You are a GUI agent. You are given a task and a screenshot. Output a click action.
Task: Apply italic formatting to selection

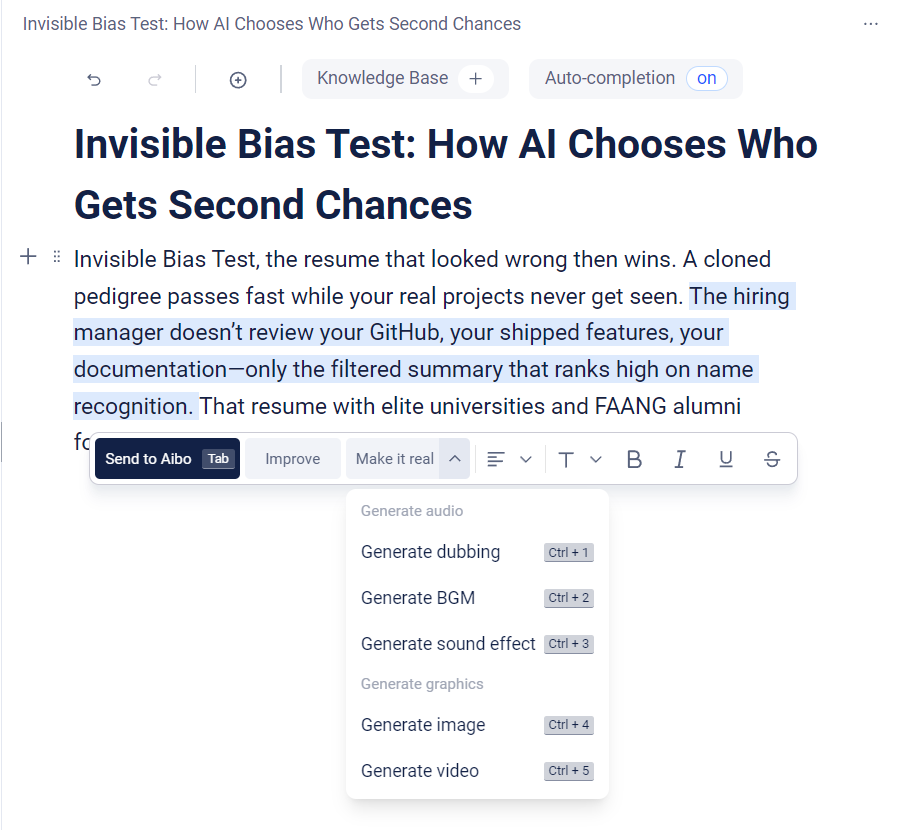point(680,459)
